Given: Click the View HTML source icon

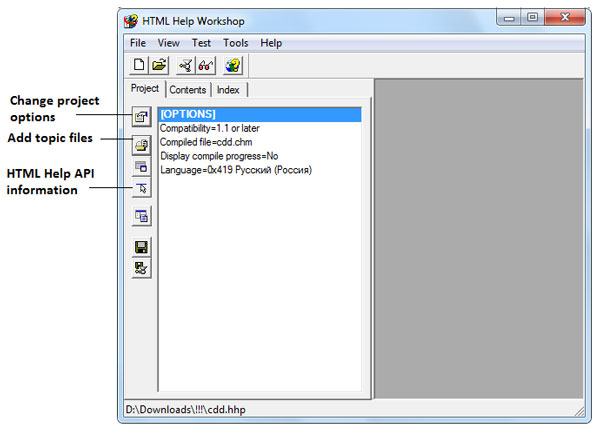Looking at the screenshot, I should pos(142,215).
